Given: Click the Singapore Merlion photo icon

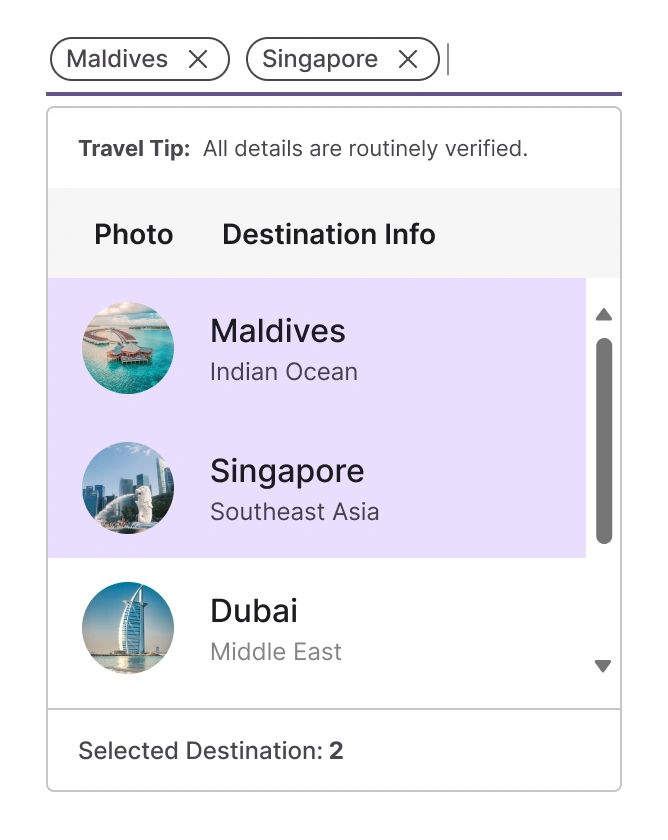Looking at the screenshot, I should point(128,488).
